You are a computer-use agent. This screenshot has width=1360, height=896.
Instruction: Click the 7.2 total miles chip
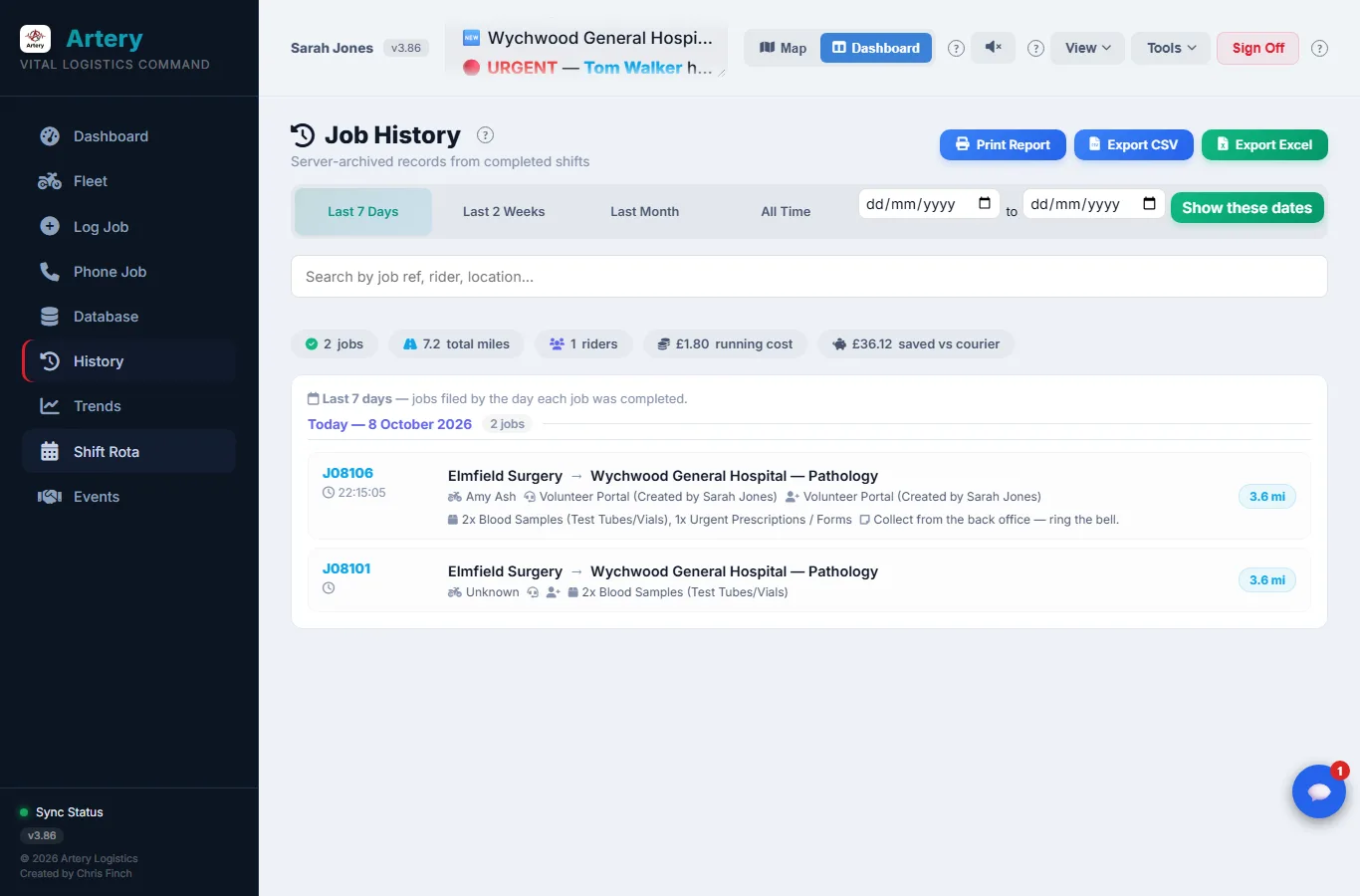pyautogui.click(x=456, y=344)
